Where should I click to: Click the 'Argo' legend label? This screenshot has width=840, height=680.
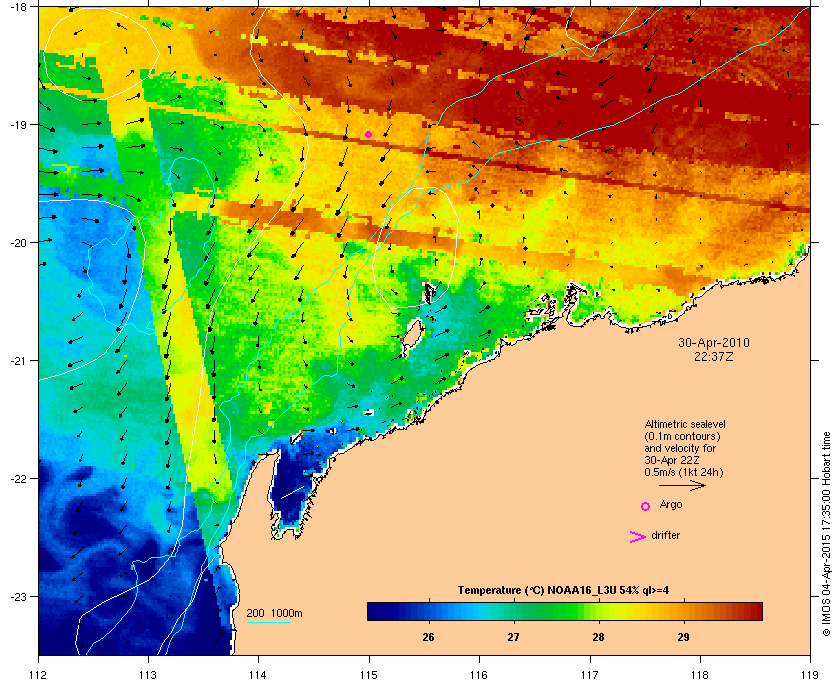pyautogui.click(x=671, y=505)
